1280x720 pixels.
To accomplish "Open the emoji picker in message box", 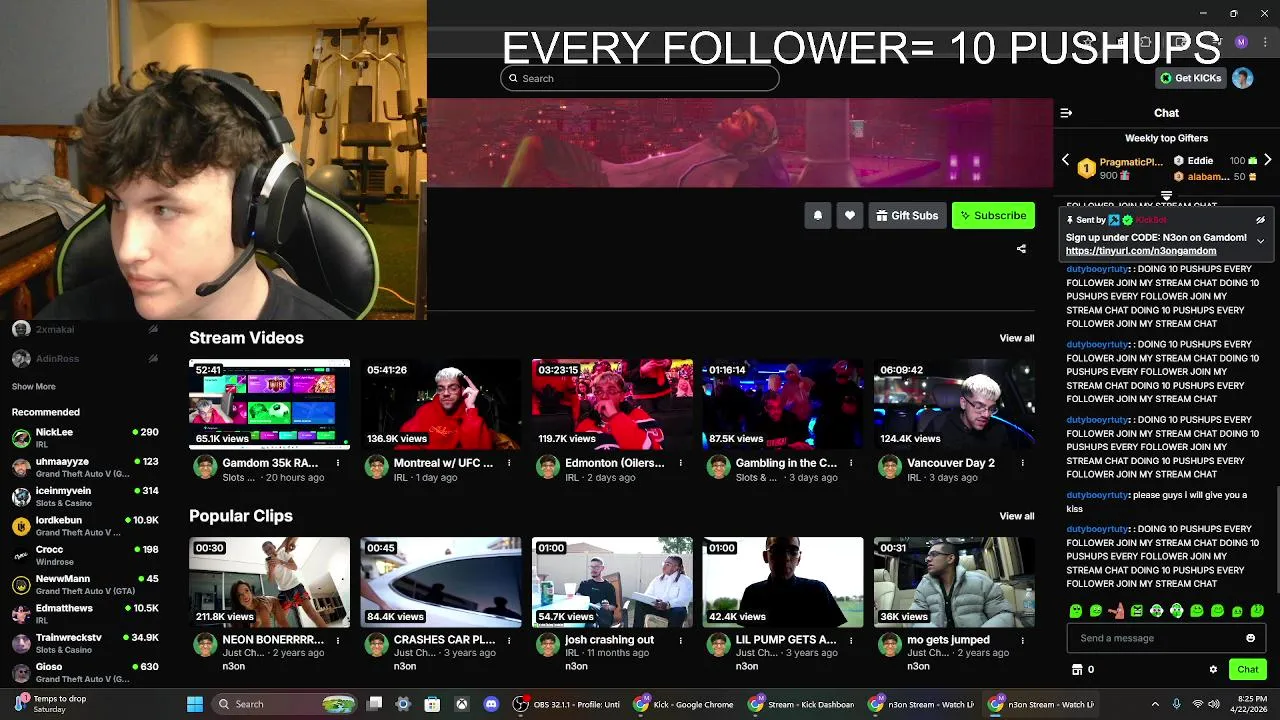I will click(x=1250, y=638).
